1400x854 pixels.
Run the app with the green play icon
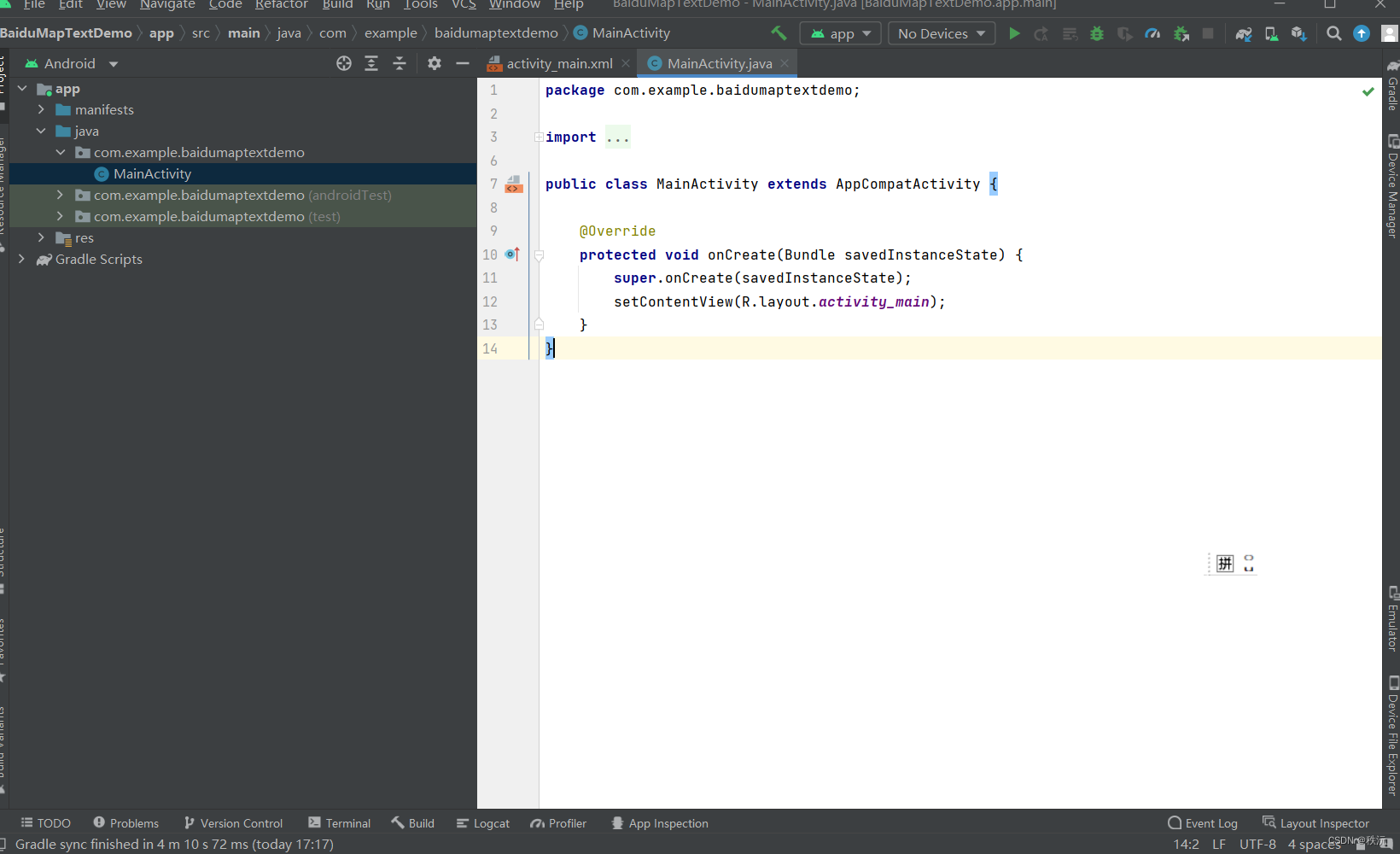tap(1014, 33)
